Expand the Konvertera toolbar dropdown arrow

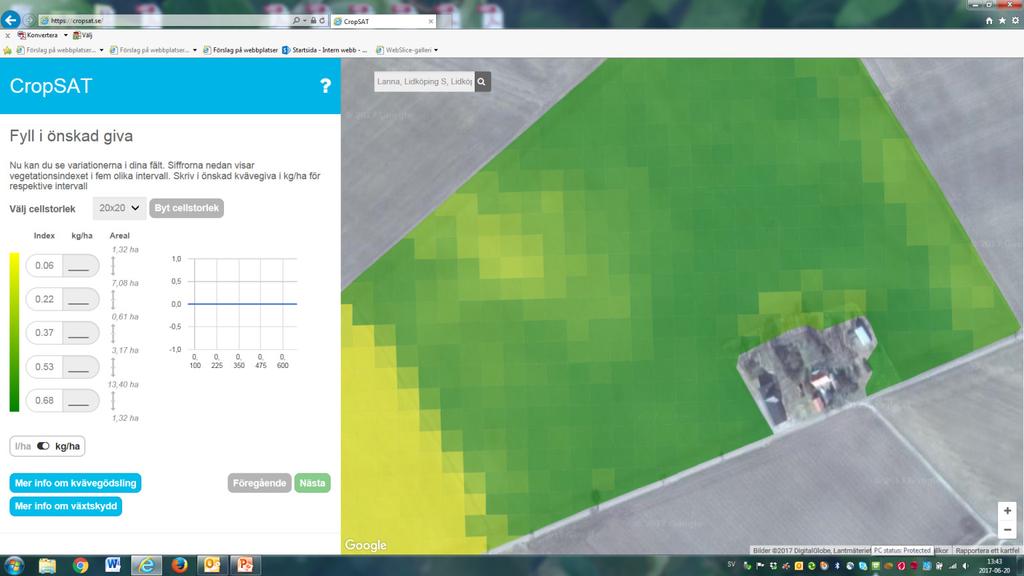tap(65, 35)
